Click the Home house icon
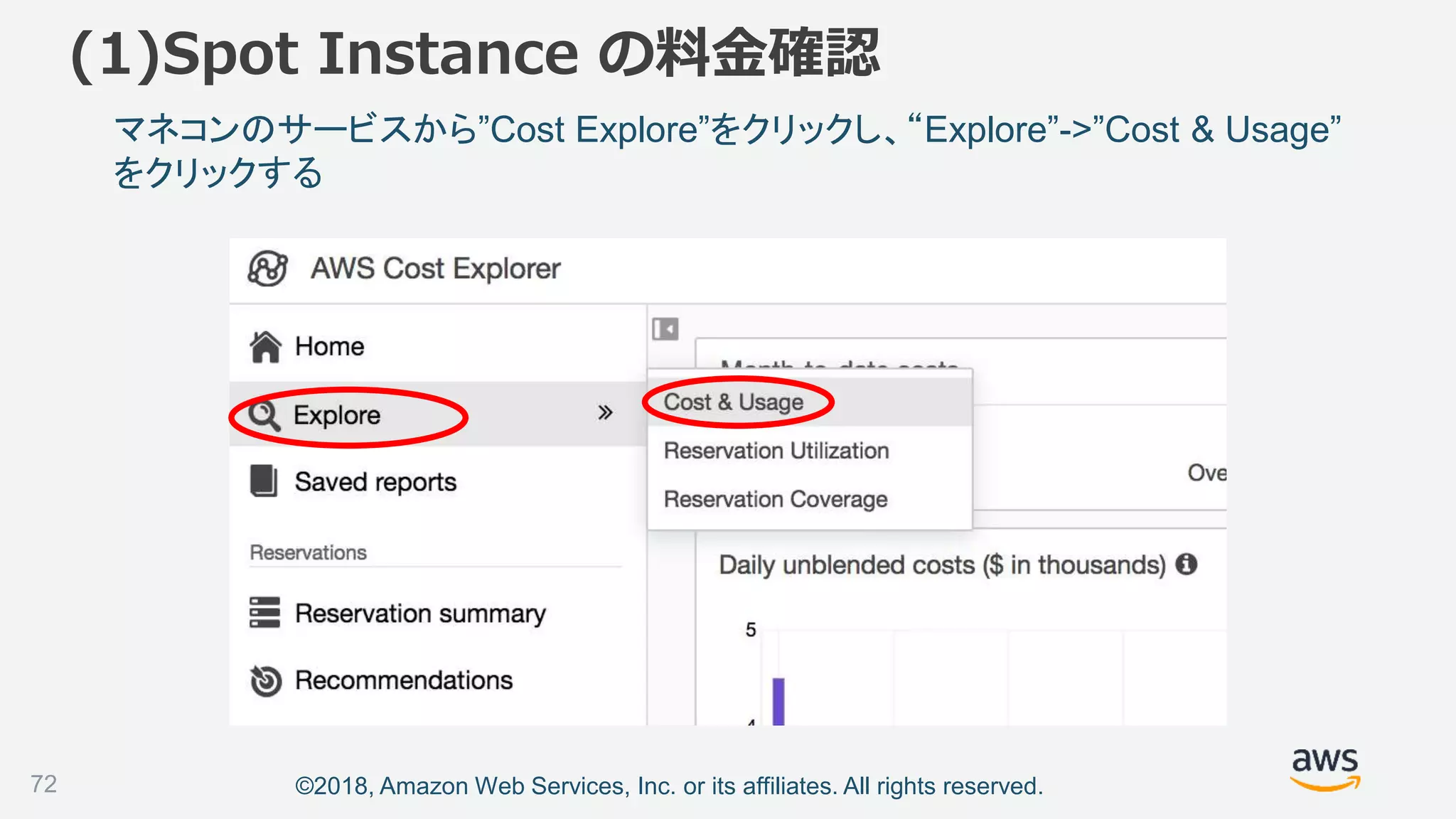 265,347
